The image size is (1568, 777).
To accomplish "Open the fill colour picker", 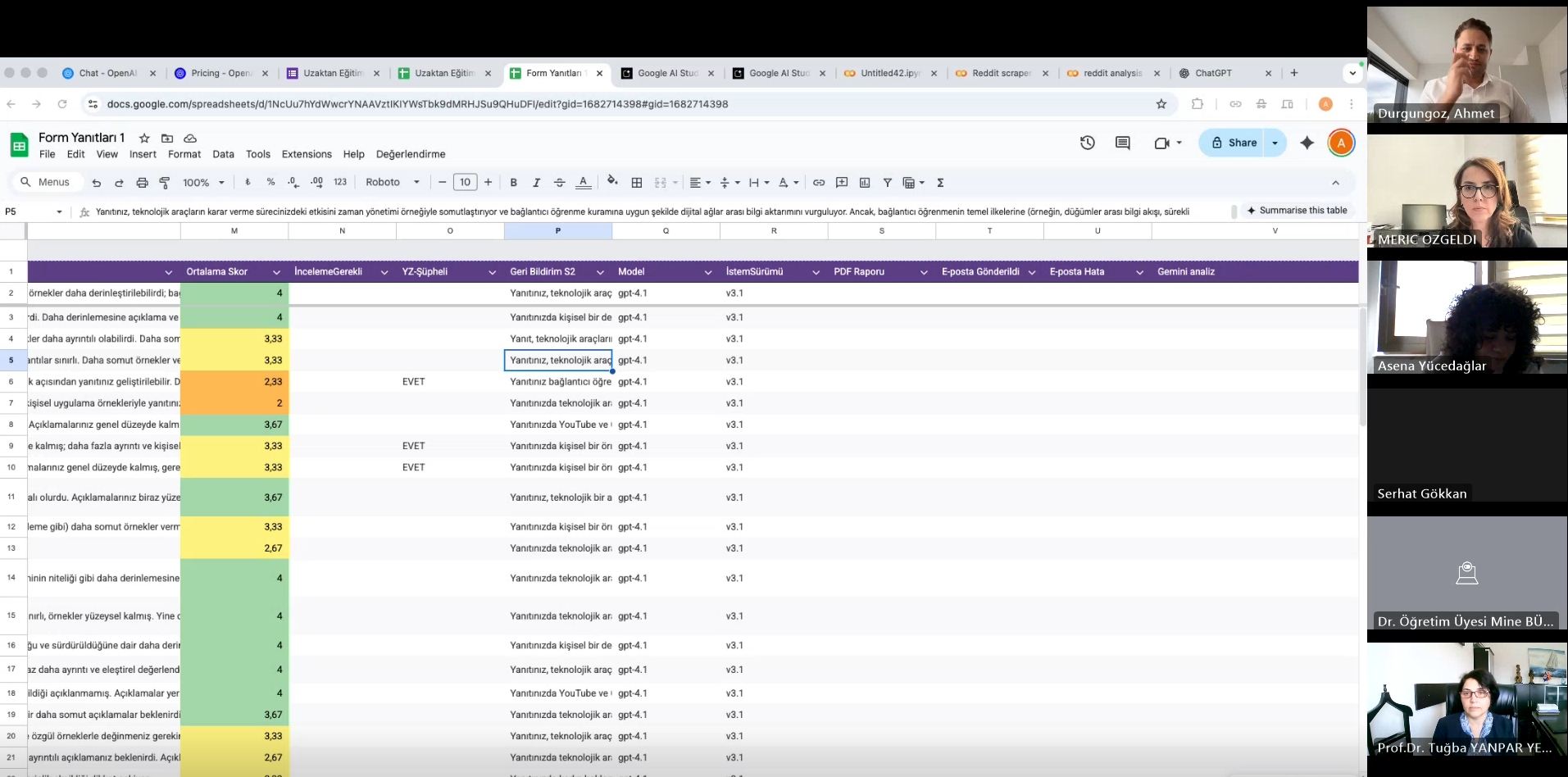I will click(611, 182).
